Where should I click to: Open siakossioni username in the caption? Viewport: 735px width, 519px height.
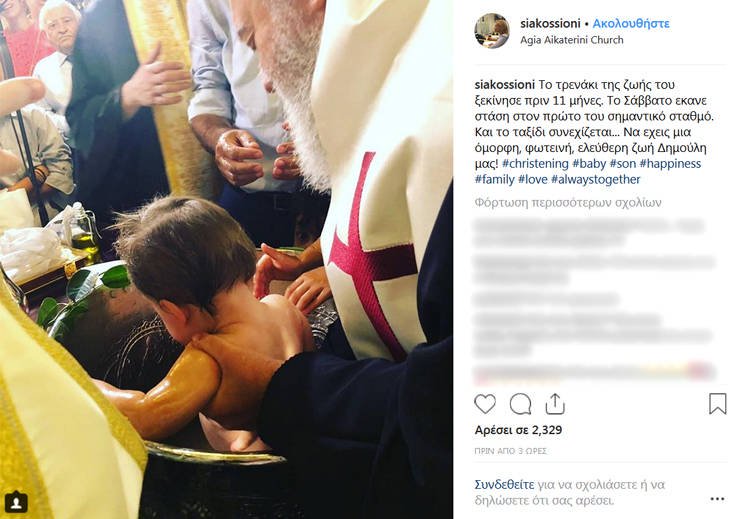coord(505,85)
